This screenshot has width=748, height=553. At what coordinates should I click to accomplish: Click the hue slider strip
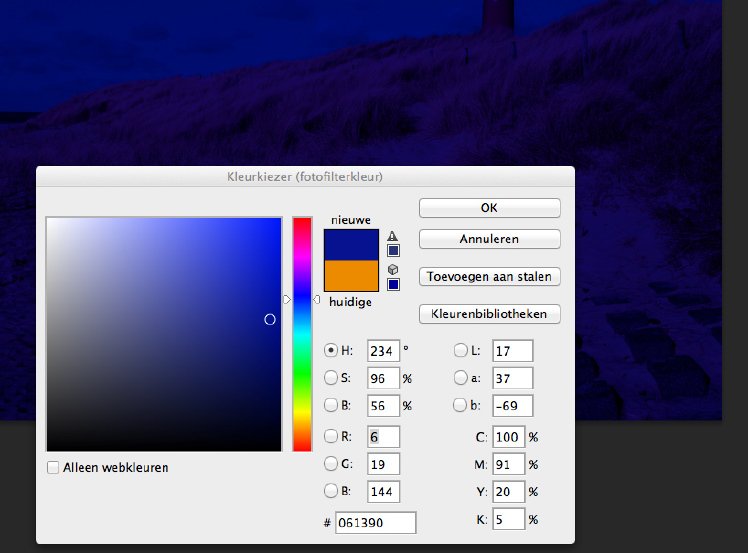pyautogui.click(x=302, y=334)
